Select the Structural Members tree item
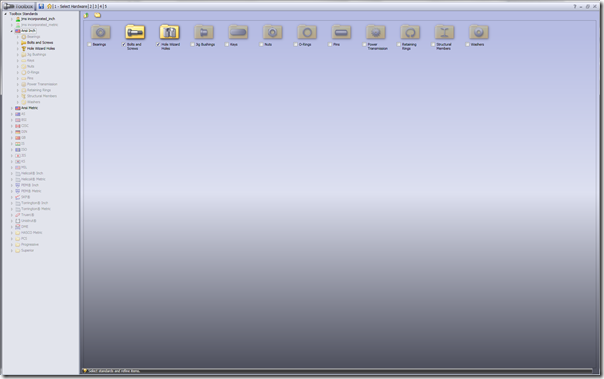The image size is (604, 379). coord(42,96)
